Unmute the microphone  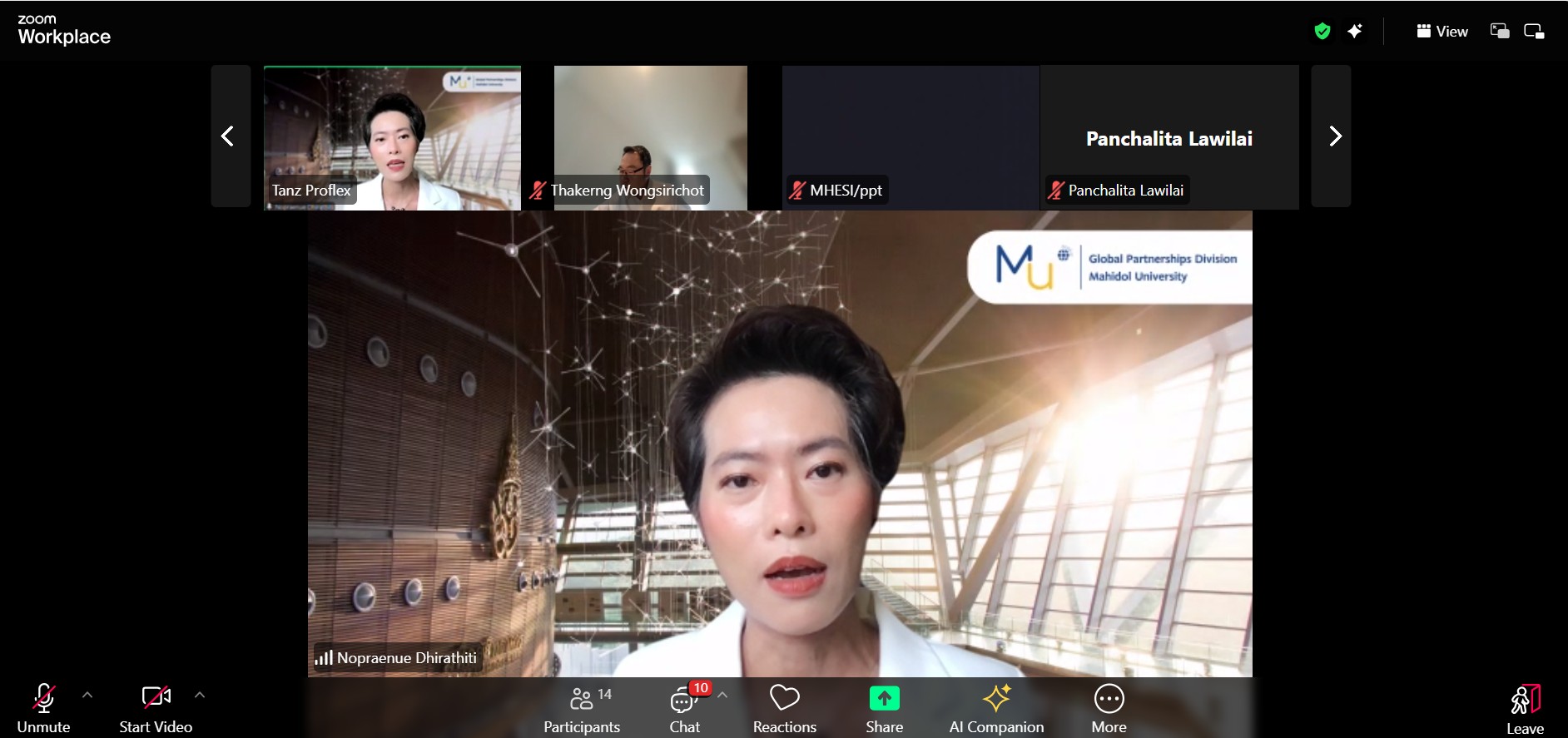[44, 708]
